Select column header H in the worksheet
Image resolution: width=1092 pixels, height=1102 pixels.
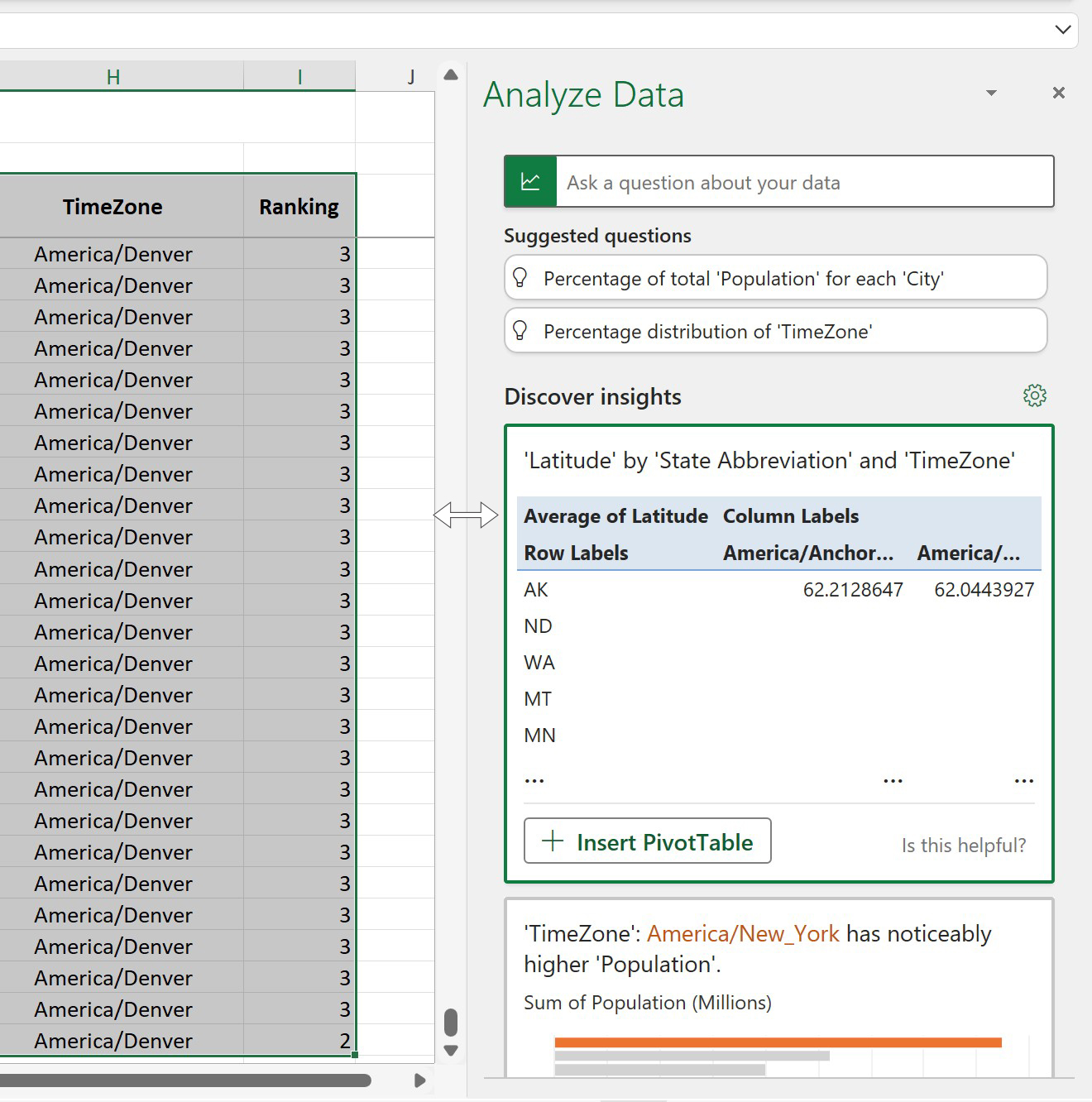[113, 75]
